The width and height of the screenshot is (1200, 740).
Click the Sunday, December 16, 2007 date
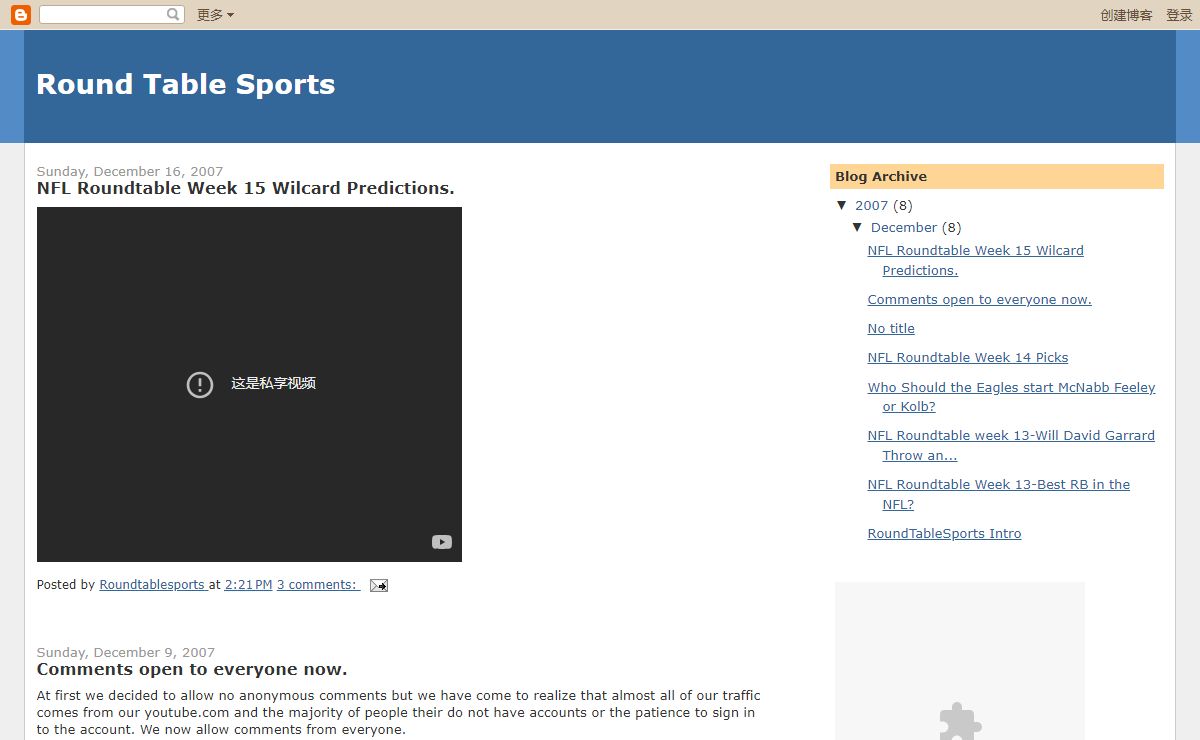pyautogui.click(x=130, y=171)
